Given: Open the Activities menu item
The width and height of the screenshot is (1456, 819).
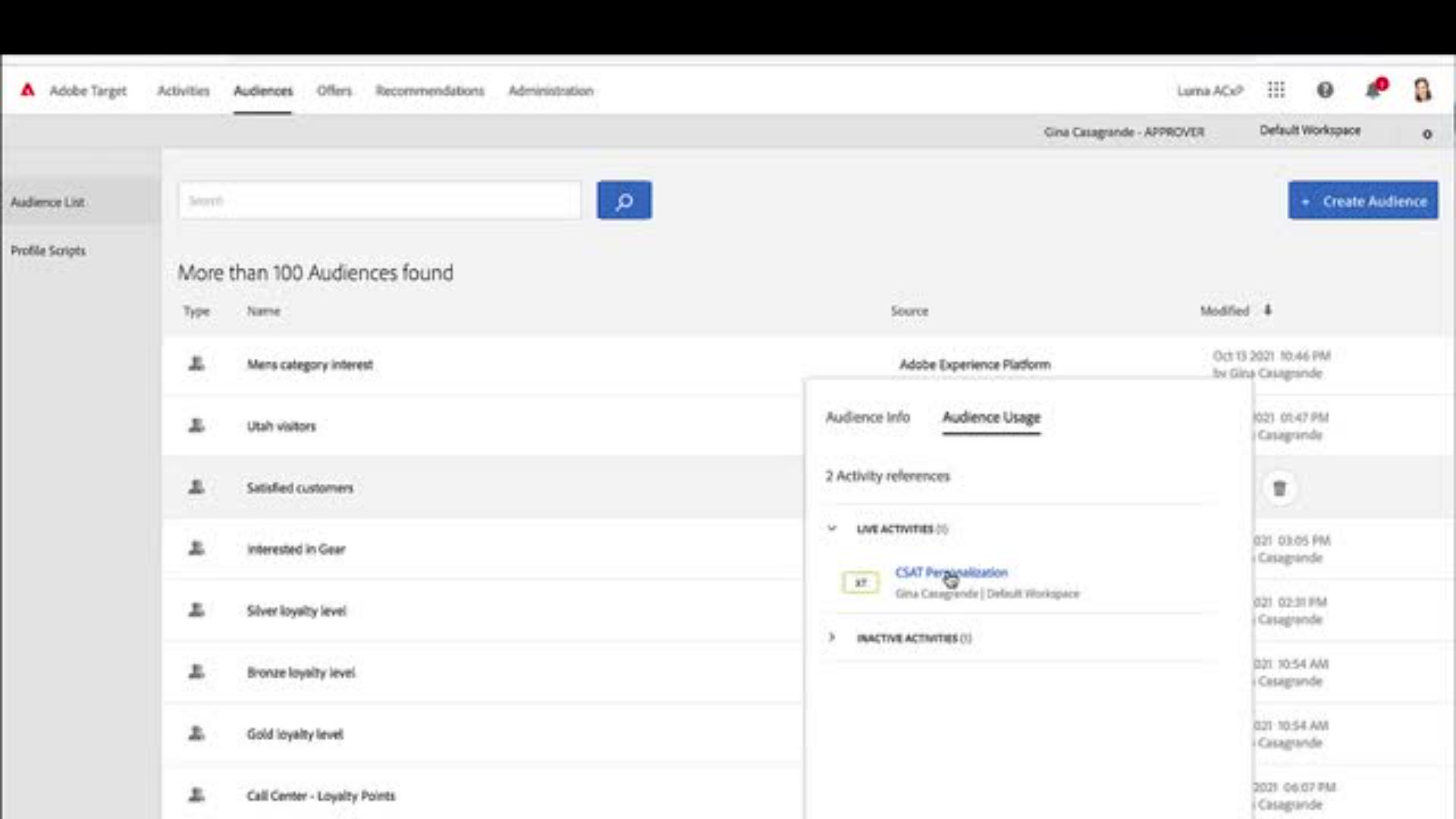Looking at the screenshot, I should [183, 90].
